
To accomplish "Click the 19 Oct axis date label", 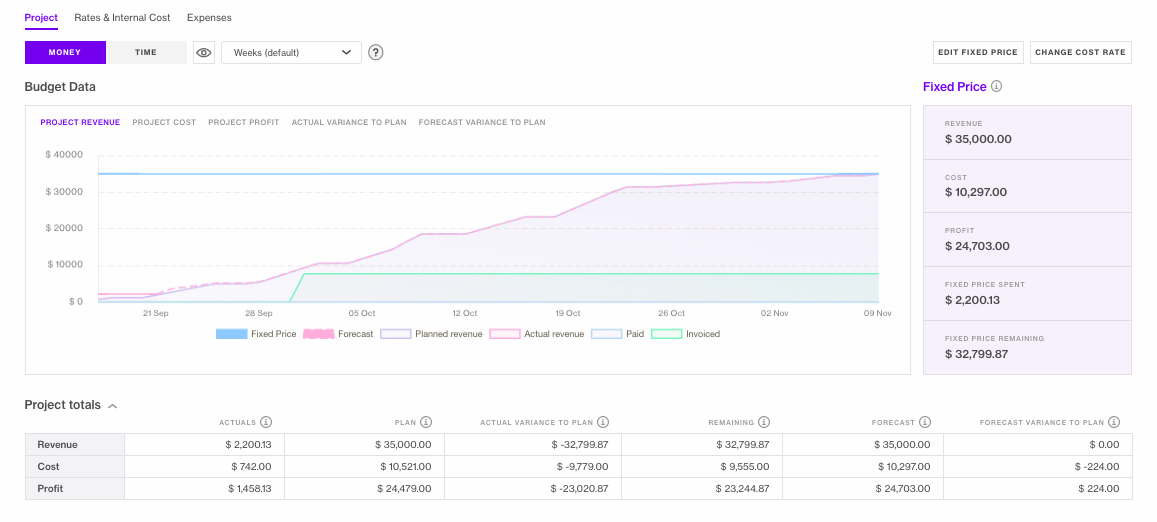I will tap(567, 313).
